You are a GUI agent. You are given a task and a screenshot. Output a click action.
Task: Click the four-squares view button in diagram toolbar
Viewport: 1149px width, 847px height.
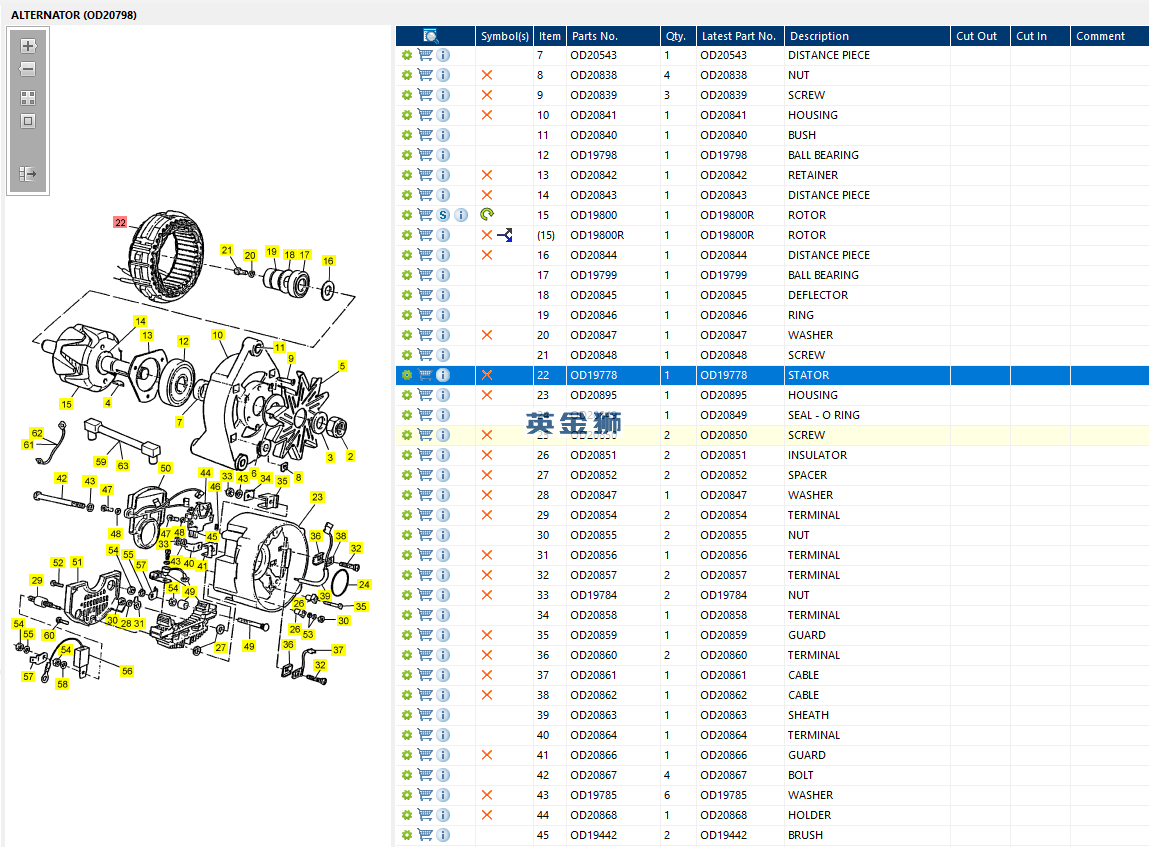point(28,98)
